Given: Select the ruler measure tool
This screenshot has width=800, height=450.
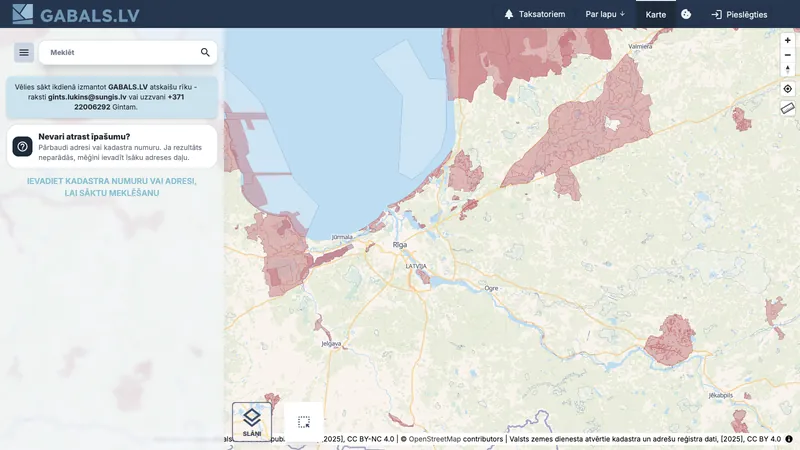Looking at the screenshot, I should click(x=787, y=108).
